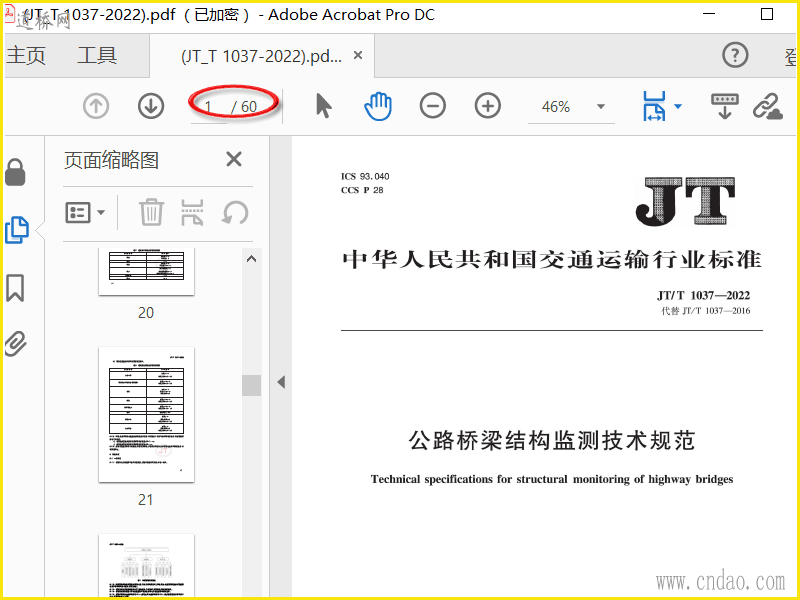The width and height of the screenshot is (800, 600).
Task: Choose the selection arrow tool
Action: (323, 106)
